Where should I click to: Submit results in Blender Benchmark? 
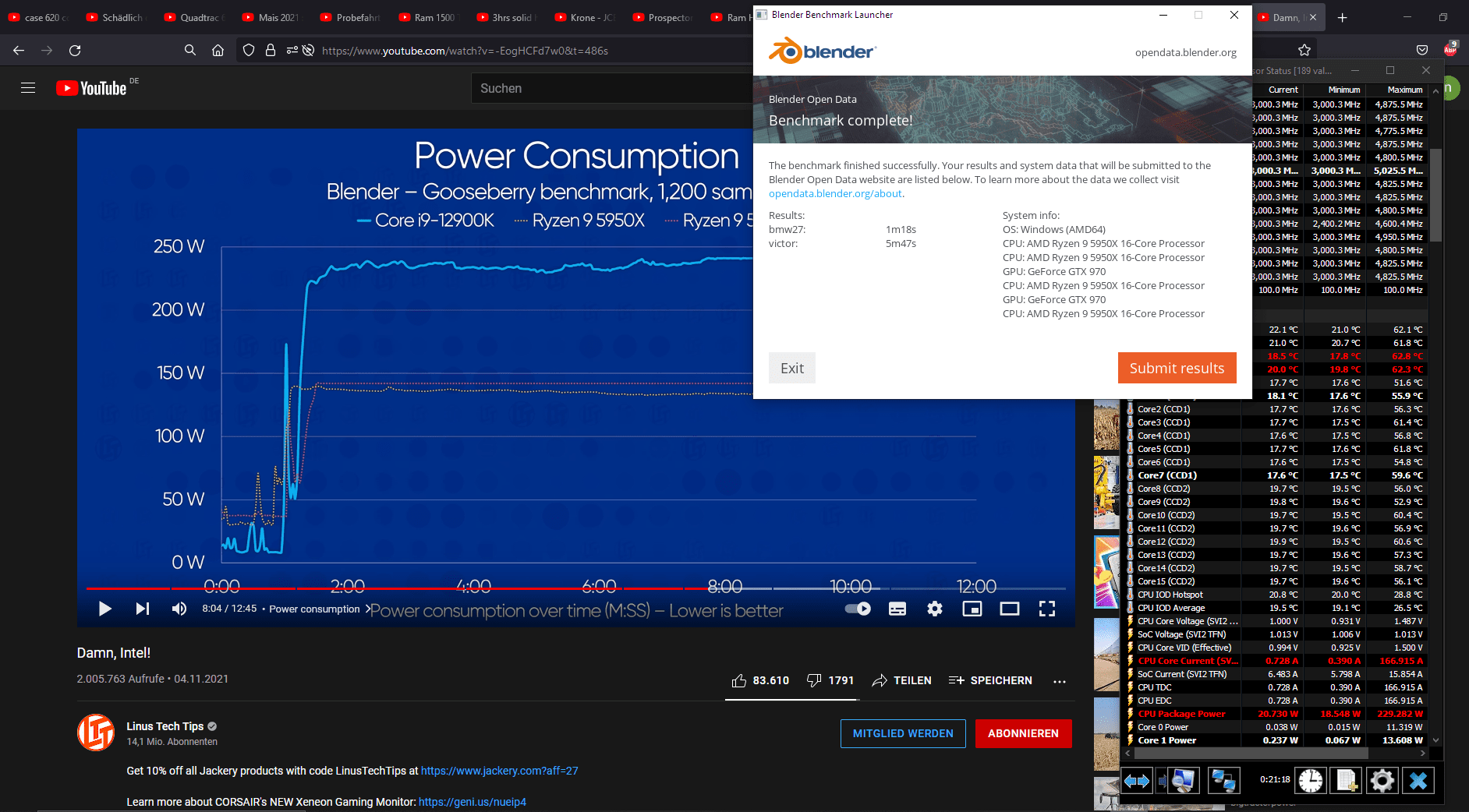pos(1177,368)
